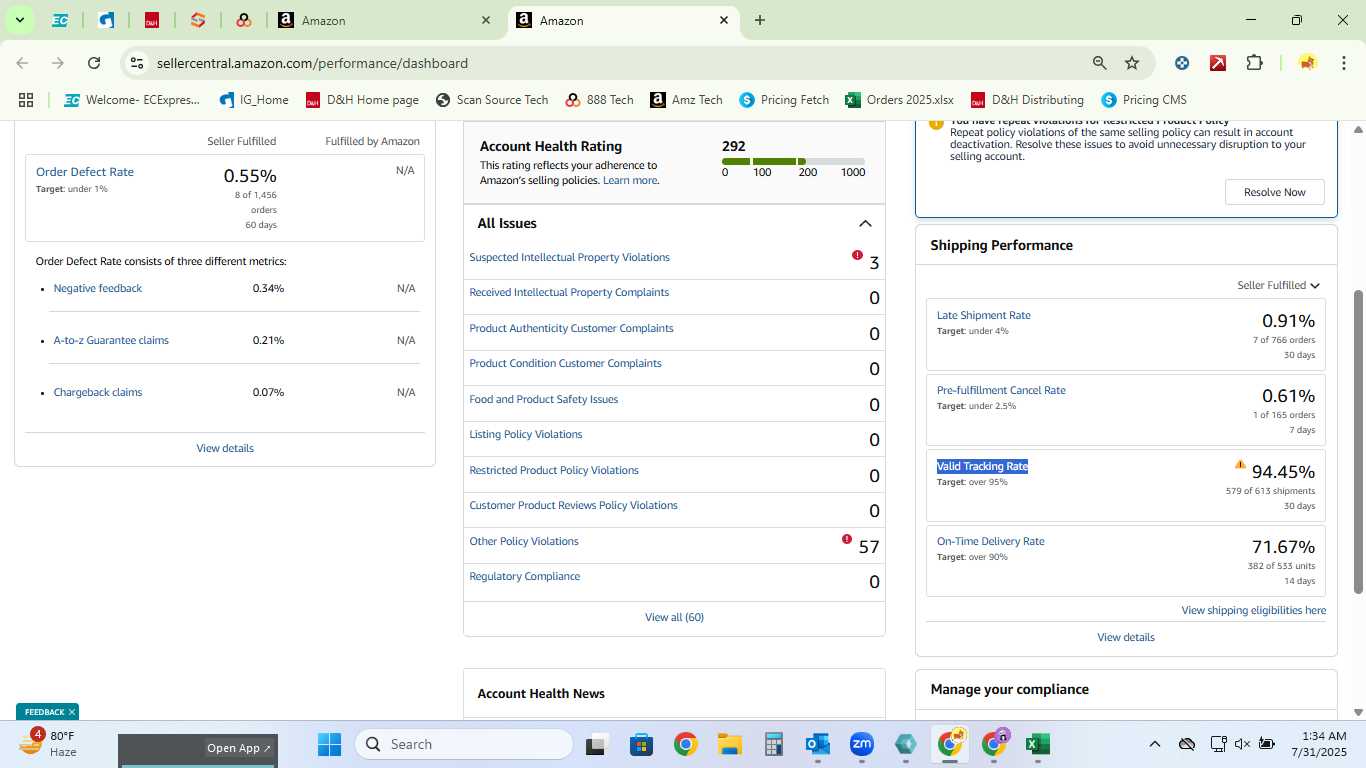Switch to the first inactive Amazon tab
This screenshot has height=768, width=1366.
pyautogui.click(x=385, y=20)
